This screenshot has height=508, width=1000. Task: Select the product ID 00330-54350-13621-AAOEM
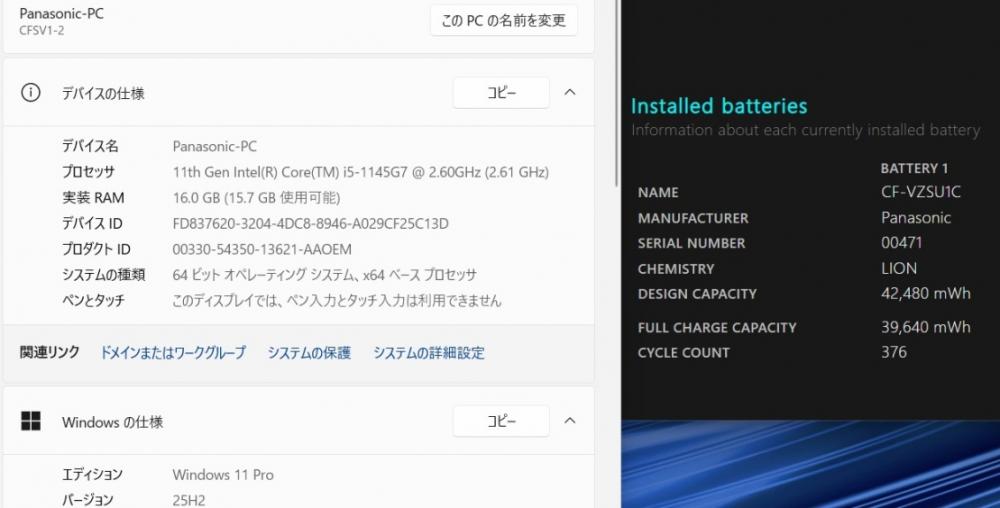point(262,249)
